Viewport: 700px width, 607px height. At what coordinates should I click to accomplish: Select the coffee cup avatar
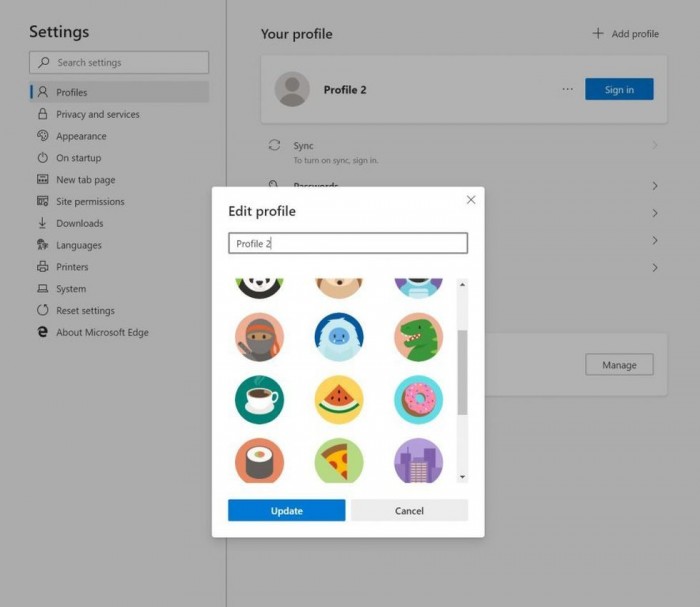click(x=259, y=399)
